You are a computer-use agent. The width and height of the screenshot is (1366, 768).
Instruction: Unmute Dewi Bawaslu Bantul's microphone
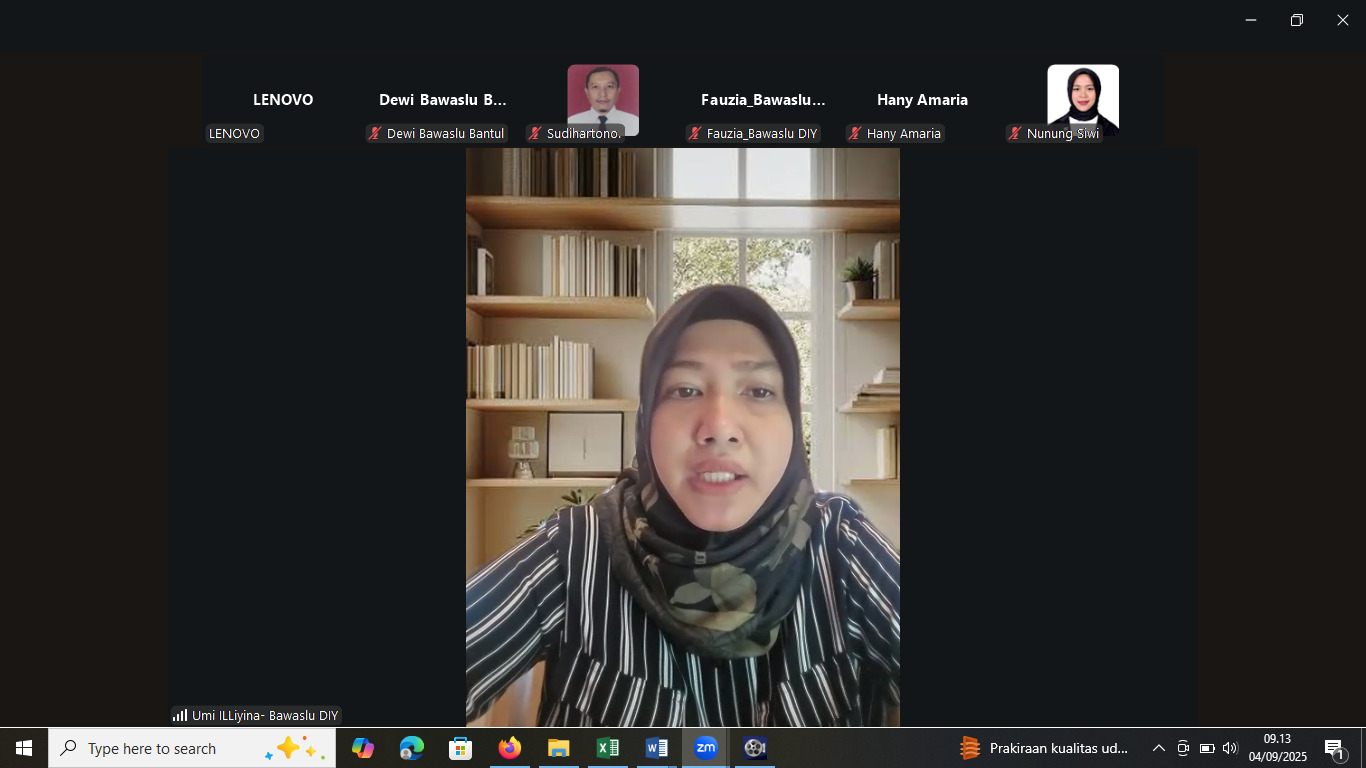pyautogui.click(x=374, y=133)
